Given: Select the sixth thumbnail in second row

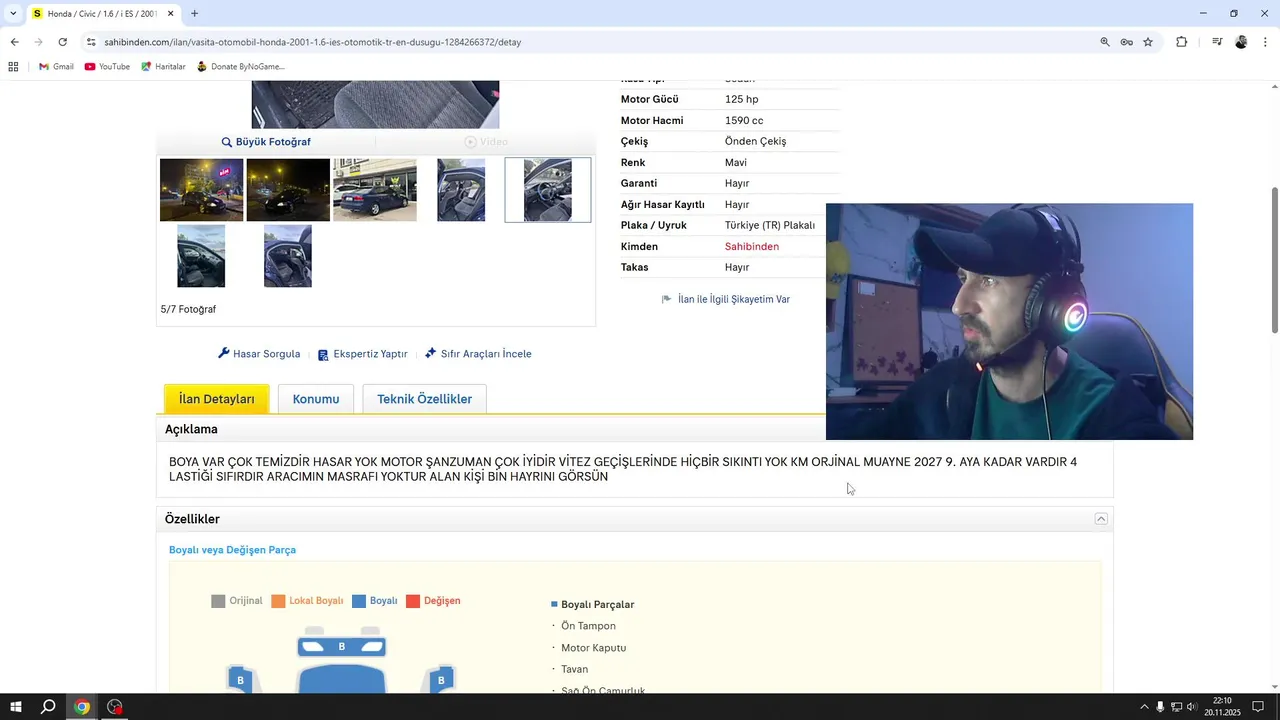Looking at the screenshot, I should click(x=201, y=256).
